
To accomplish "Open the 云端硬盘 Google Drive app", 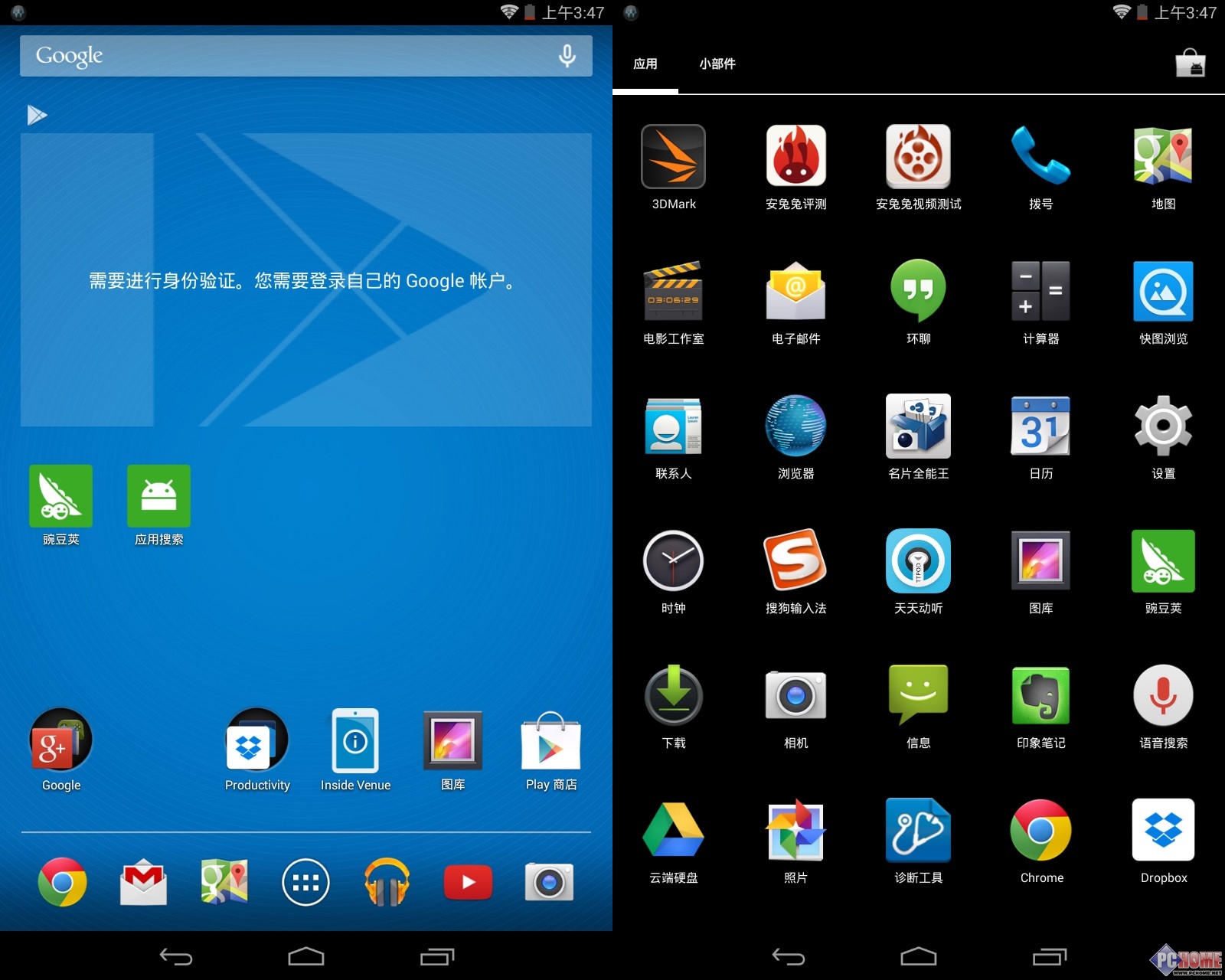I will click(x=673, y=831).
